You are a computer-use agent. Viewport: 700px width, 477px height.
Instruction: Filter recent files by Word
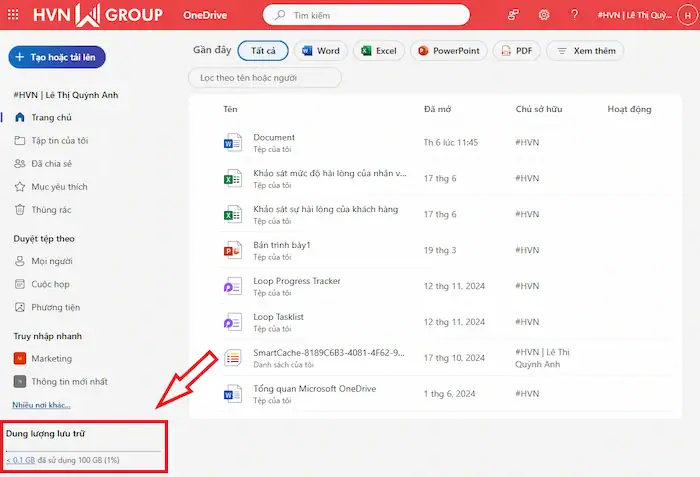click(x=319, y=51)
